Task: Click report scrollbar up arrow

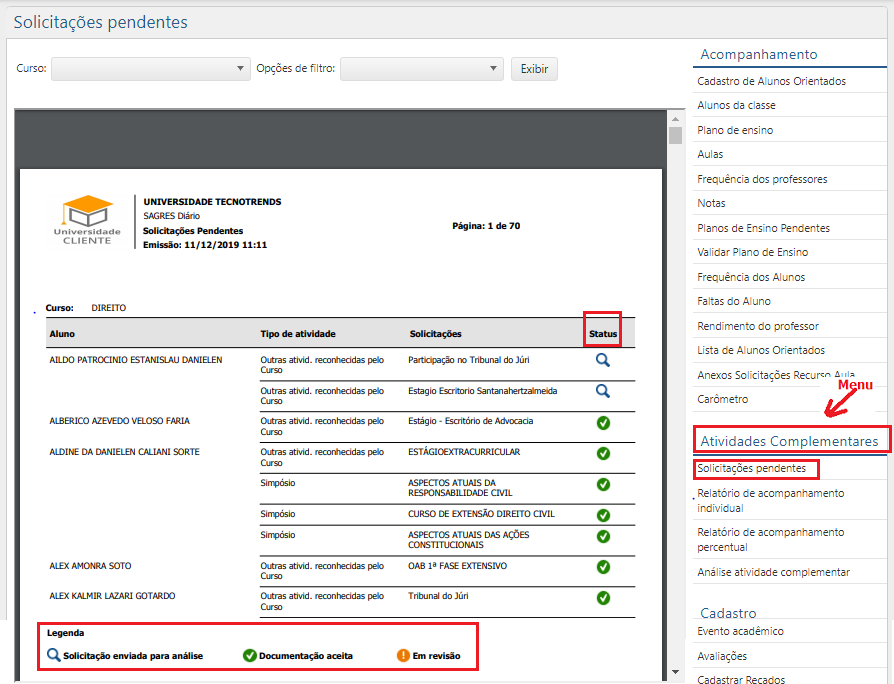Action: pyautogui.click(x=676, y=115)
